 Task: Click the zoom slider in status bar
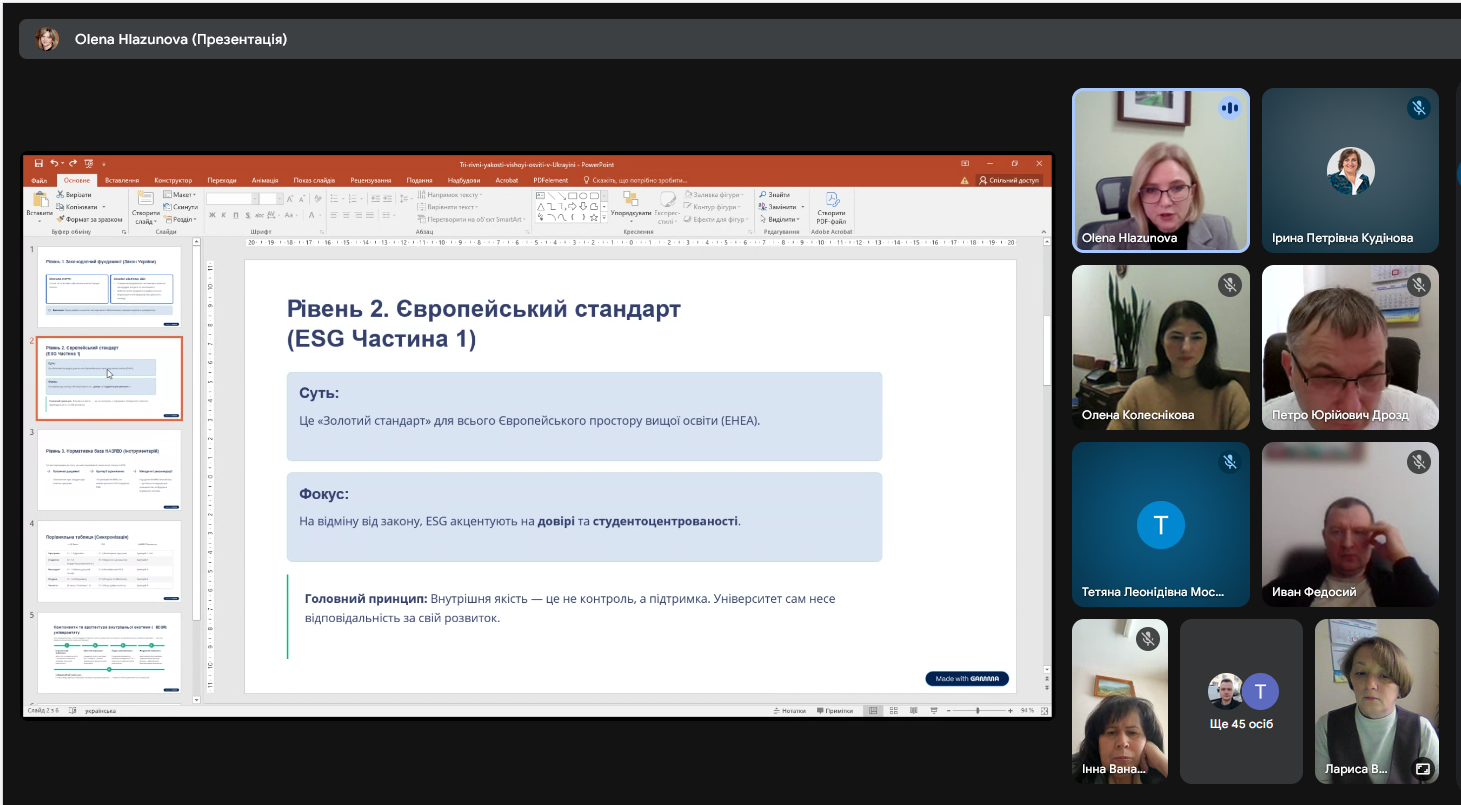pyautogui.click(x=977, y=710)
